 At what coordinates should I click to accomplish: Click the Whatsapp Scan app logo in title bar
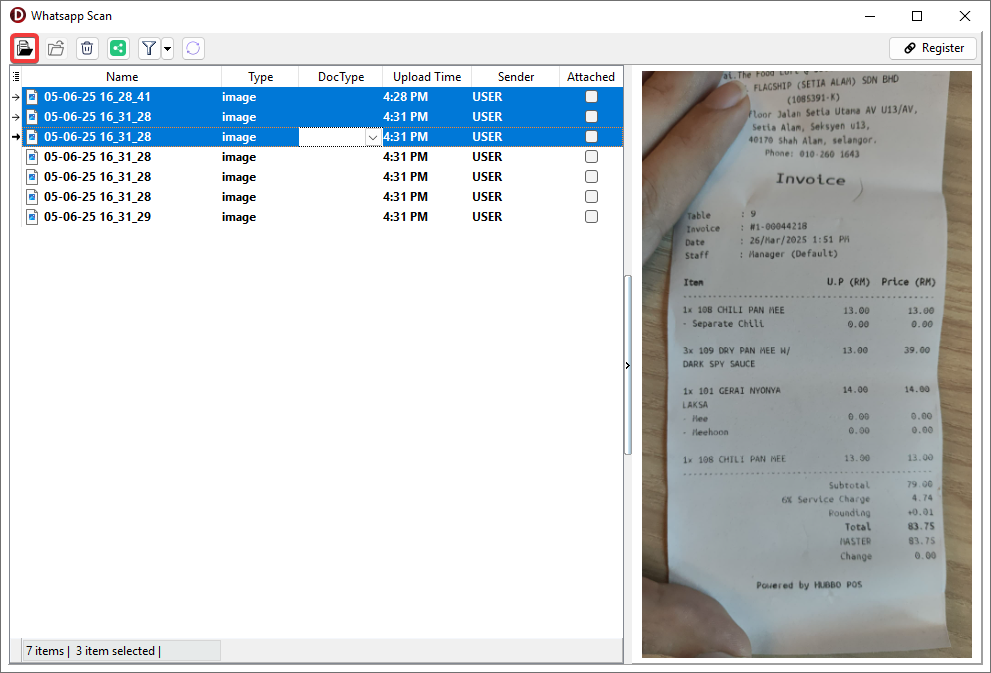pyautogui.click(x=18, y=15)
